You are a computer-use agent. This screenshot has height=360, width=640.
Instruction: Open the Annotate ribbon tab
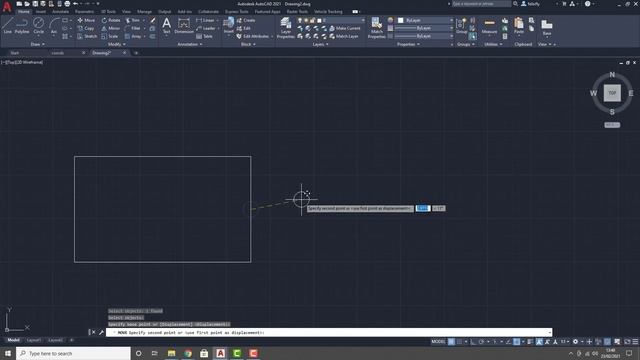pyautogui.click(x=60, y=11)
